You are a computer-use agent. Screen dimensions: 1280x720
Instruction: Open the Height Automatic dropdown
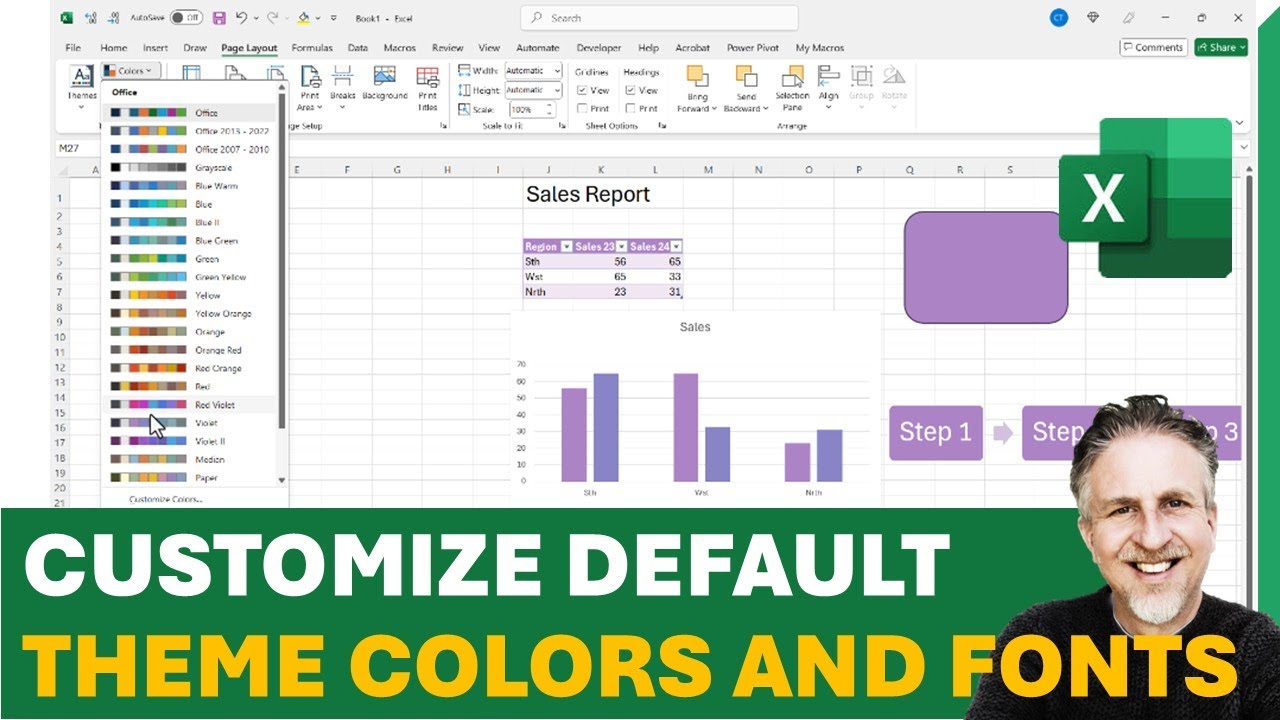click(x=557, y=90)
